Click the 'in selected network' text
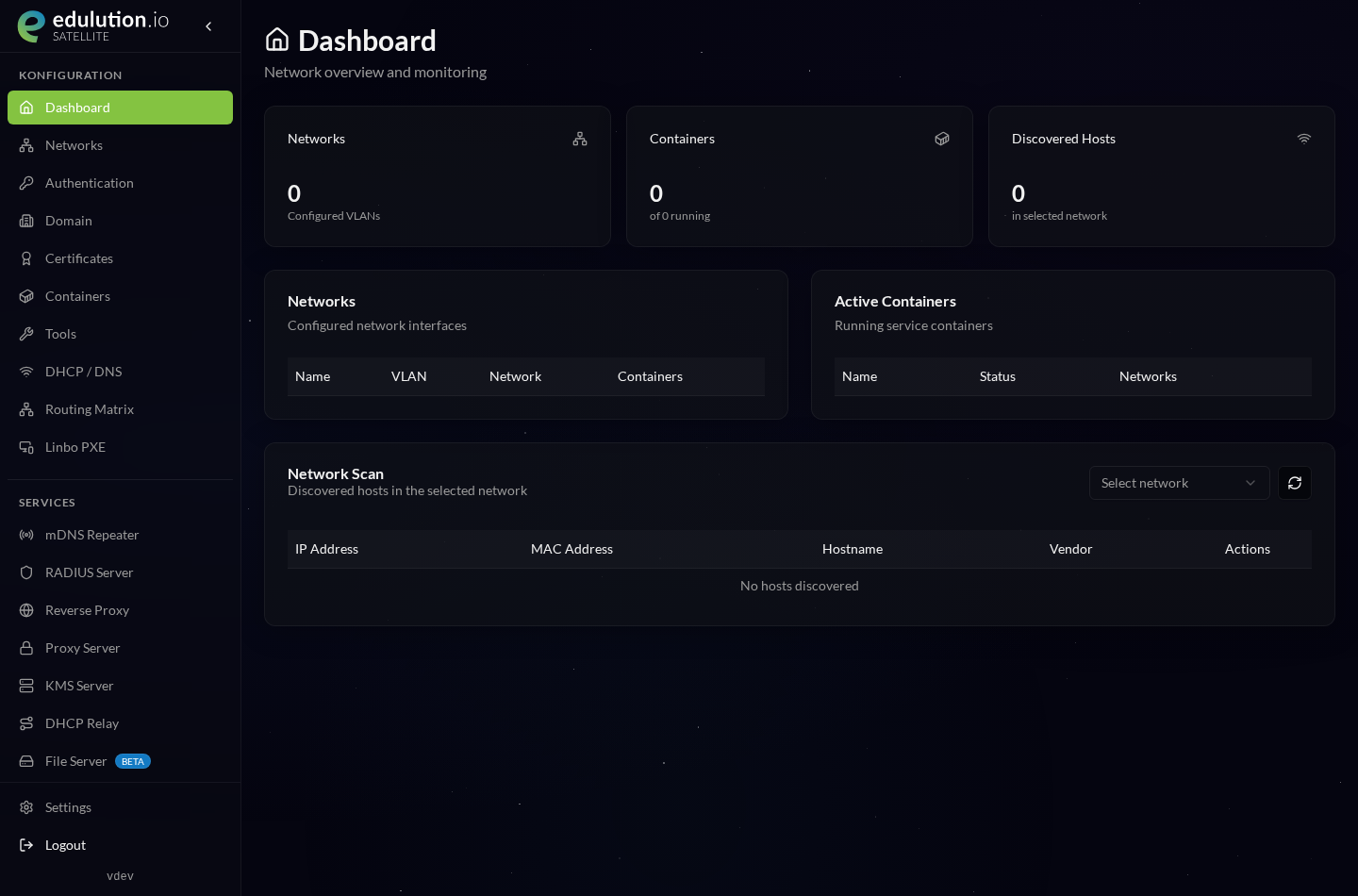The width and height of the screenshot is (1358, 896). pos(1059,216)
